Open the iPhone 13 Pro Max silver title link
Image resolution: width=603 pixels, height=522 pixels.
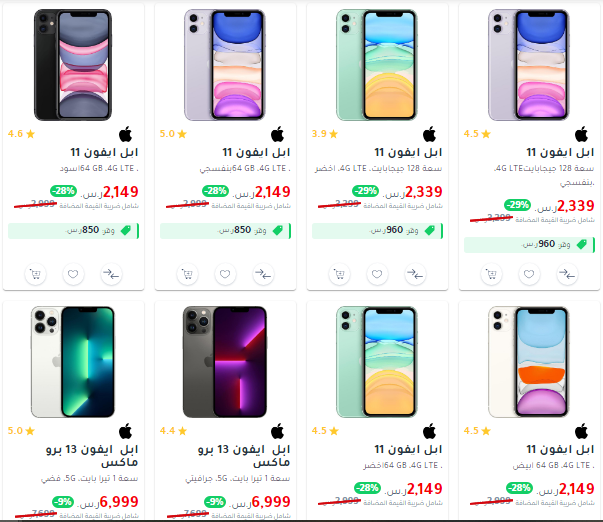click(x=92, y=456)
